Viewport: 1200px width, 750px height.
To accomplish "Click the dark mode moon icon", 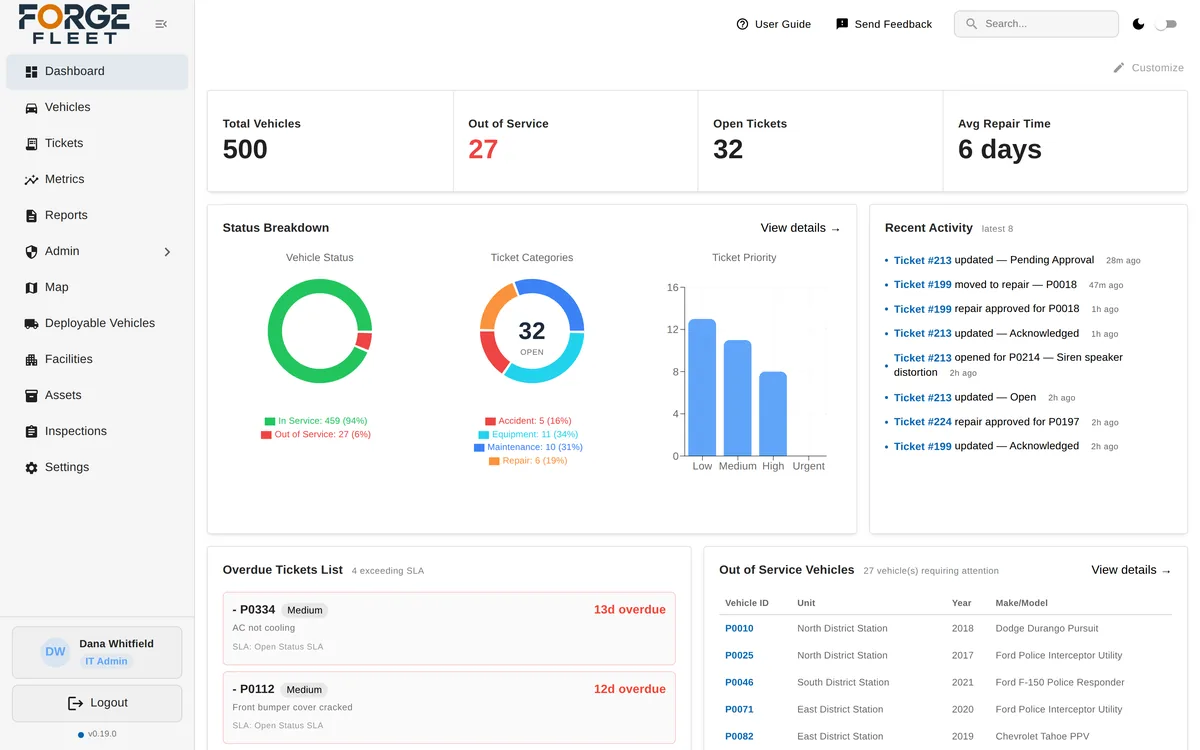I will (1138, 24).
